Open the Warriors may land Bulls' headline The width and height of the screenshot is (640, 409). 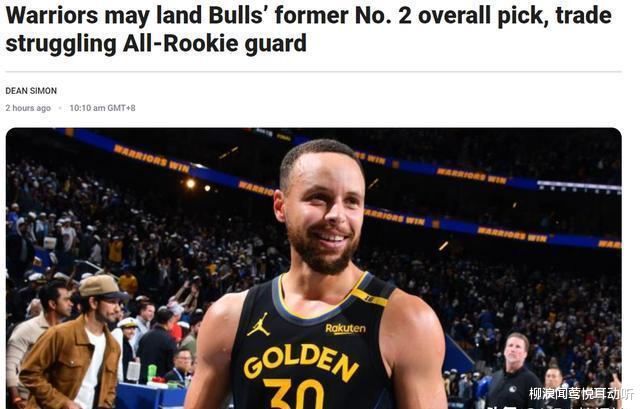pos(309,29)
